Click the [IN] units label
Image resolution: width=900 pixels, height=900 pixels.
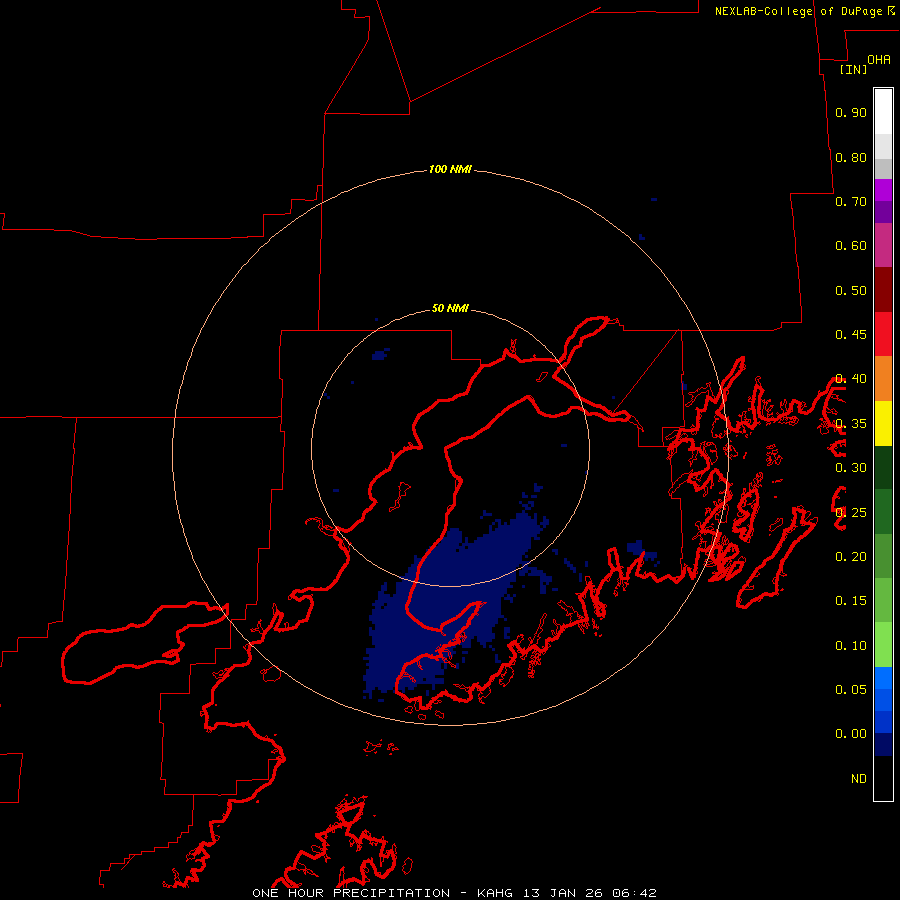point(853,69)
